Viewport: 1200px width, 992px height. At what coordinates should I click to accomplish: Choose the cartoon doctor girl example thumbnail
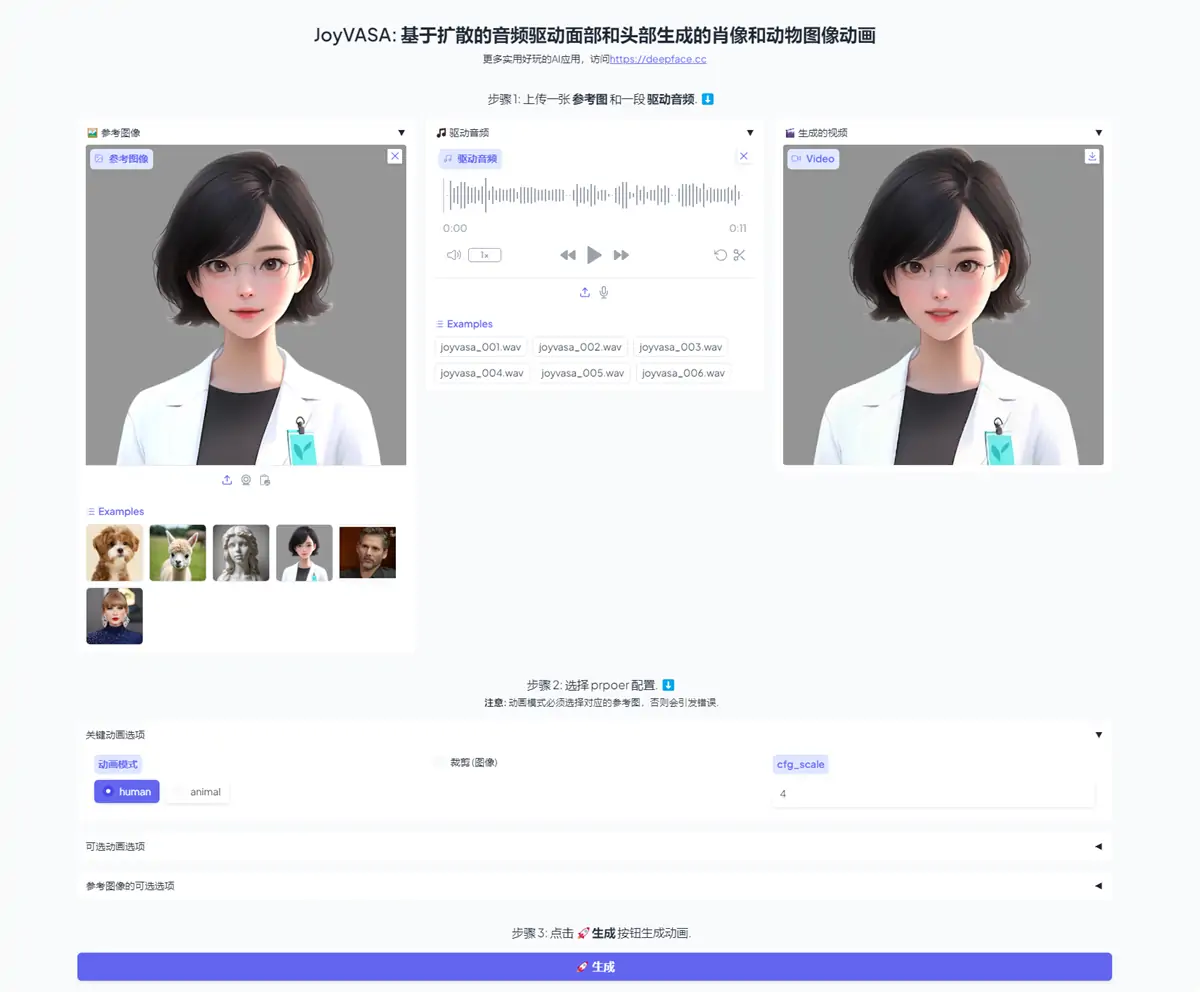[x=304, y=553]
